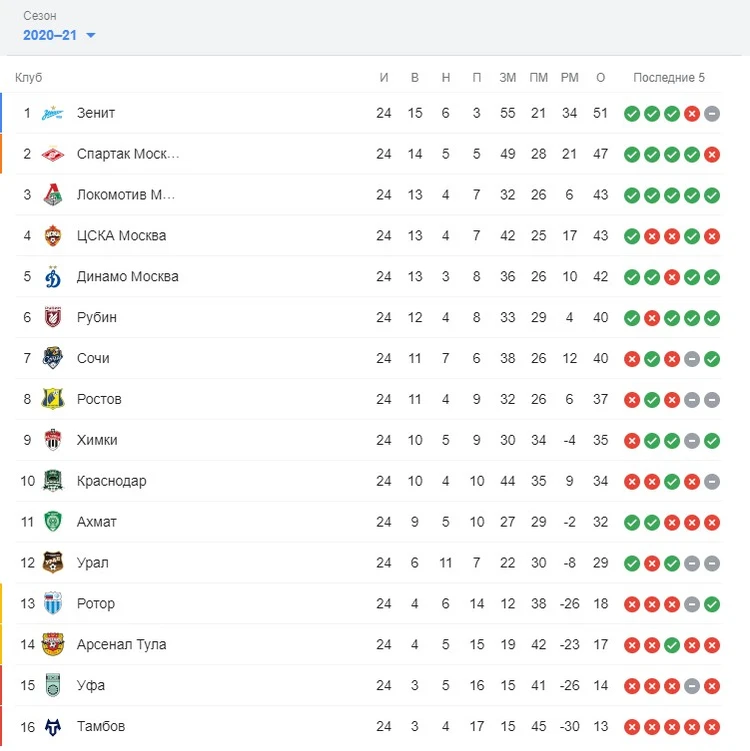Click the Урал team name
The image size is (750, 751).
93,563
